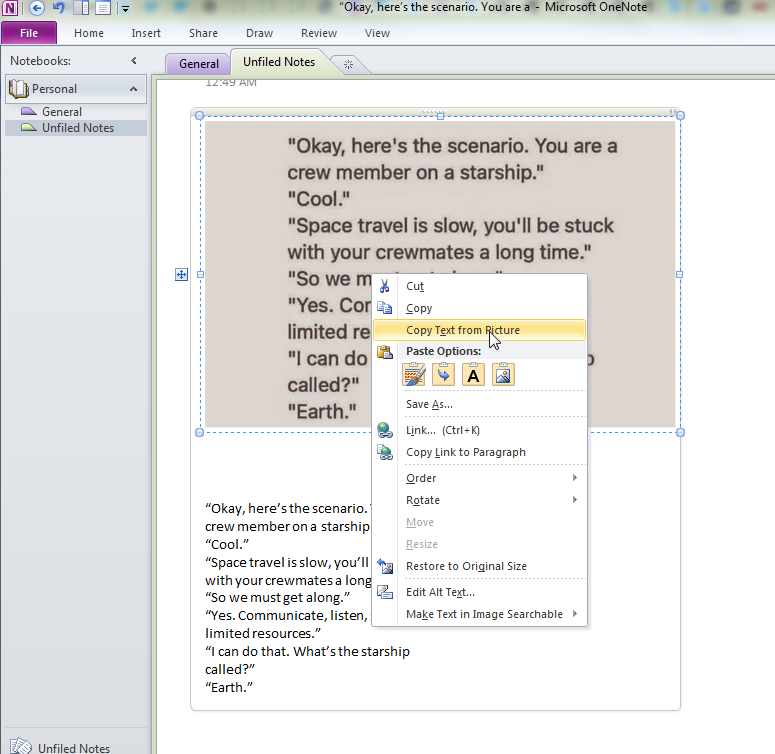Image resolution: width=775 pixels, height=754 pixels.
Task: Select Merge Formatting paste option
Action: pyautogui.click(x=443, y=374)
